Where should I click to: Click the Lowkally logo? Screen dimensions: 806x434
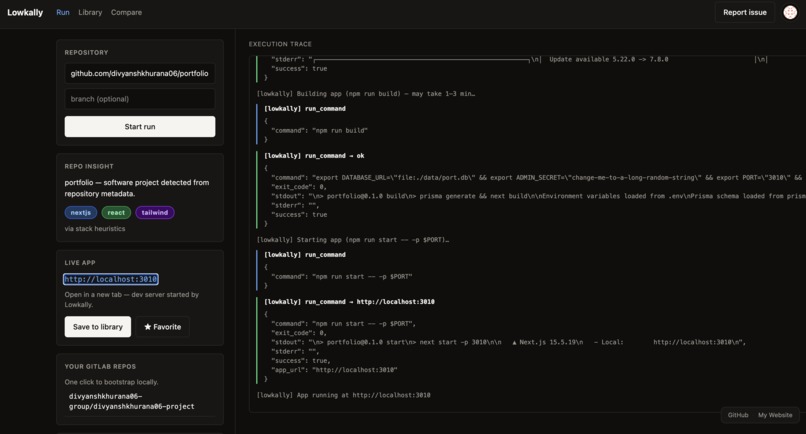tap(25, 12)
